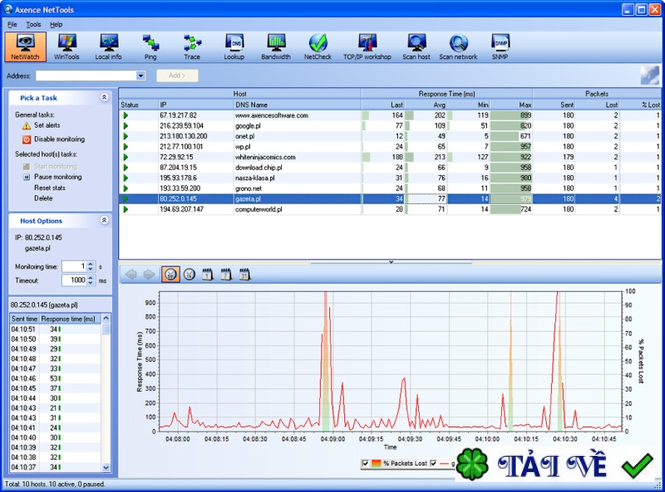
Task: Click the Max column header
Action: tap(525, 105)
